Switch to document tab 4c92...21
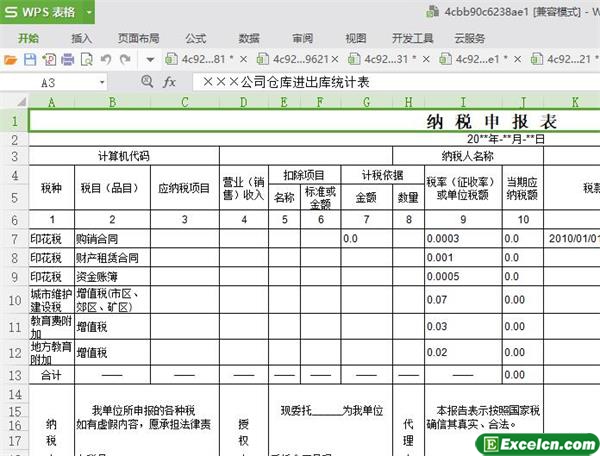The width and height of the screenshot is (600, 456). click(x=569, y=59)
